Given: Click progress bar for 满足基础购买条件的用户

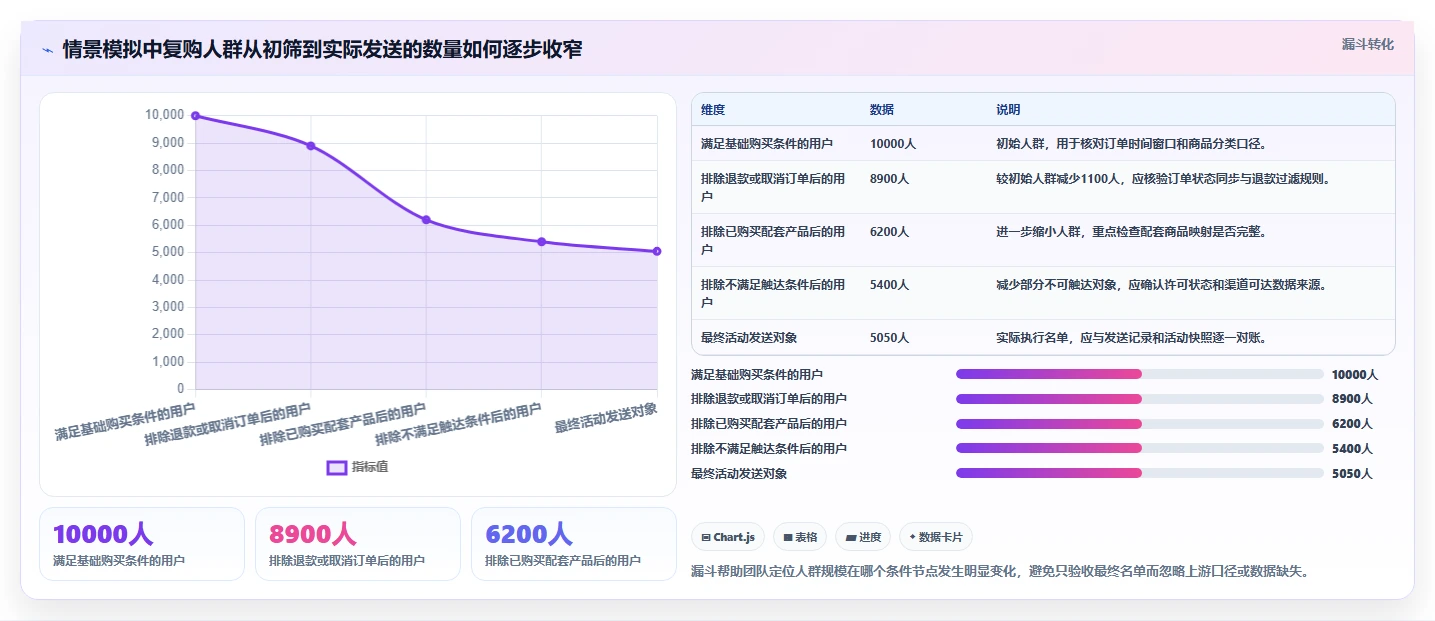Looking at the screenshot, I should pyautogui.click(x=1140, y=374).
